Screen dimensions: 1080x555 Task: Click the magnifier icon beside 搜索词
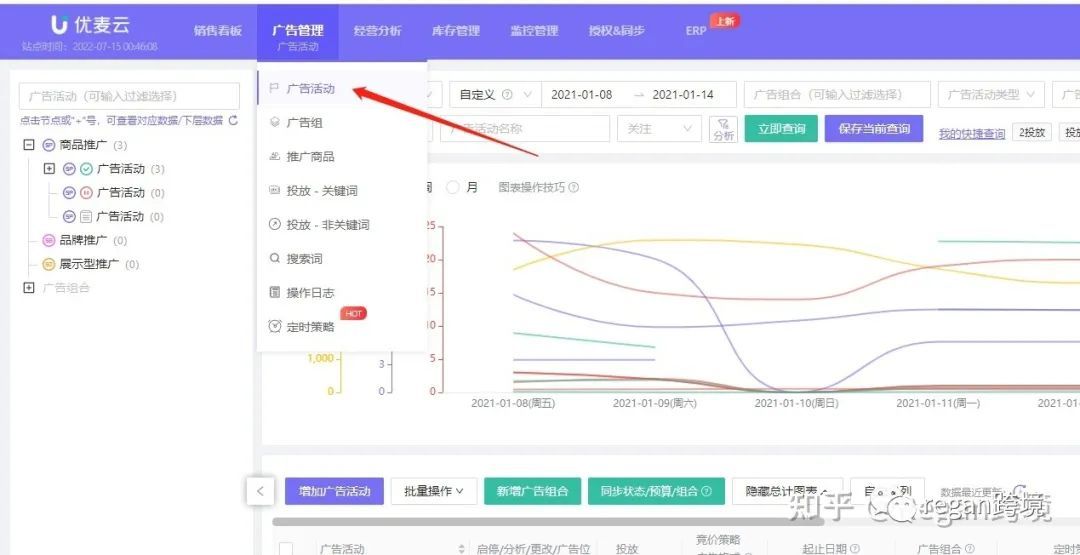tap(274, 259)
